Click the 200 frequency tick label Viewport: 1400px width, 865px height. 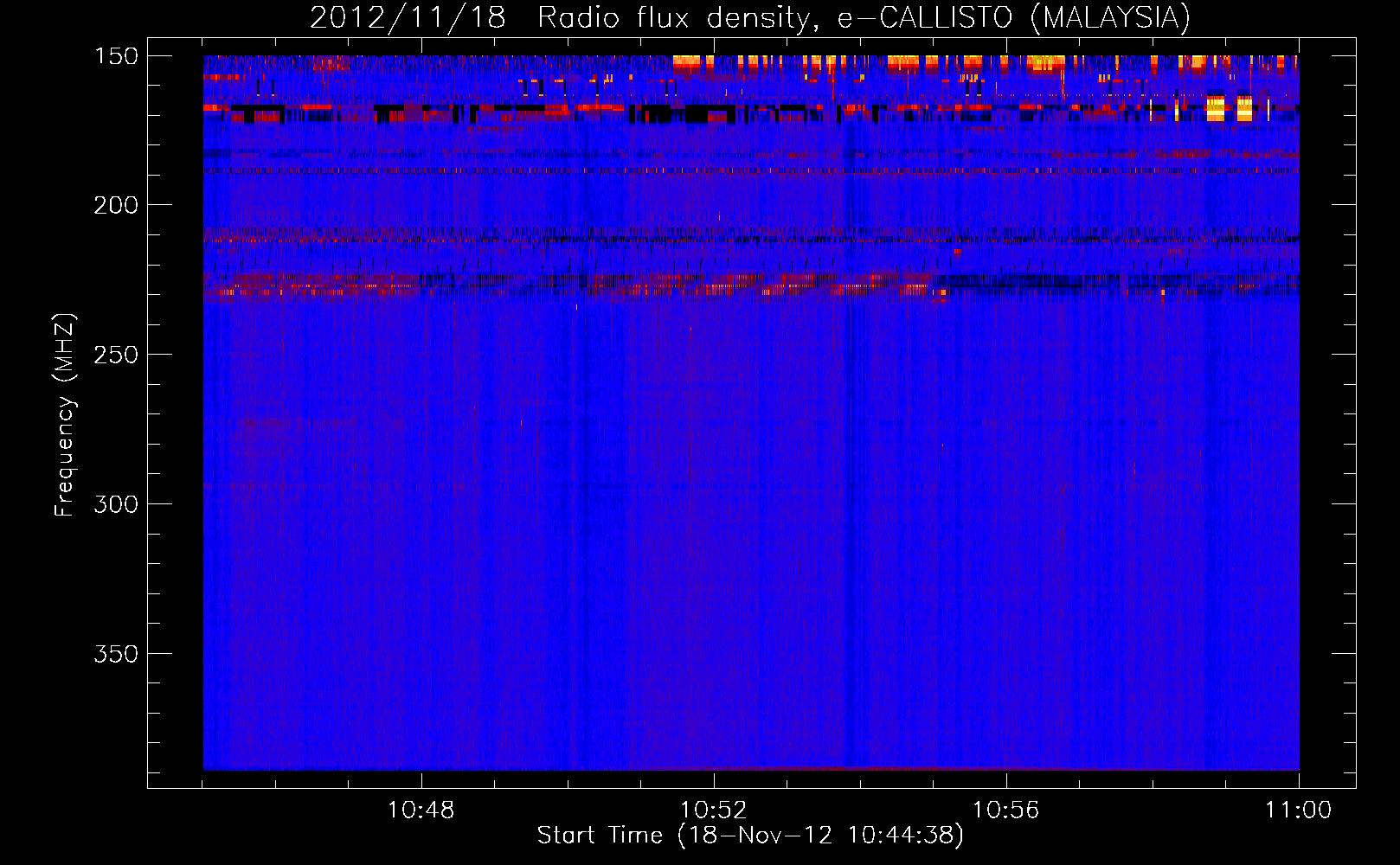coord(116,205)
